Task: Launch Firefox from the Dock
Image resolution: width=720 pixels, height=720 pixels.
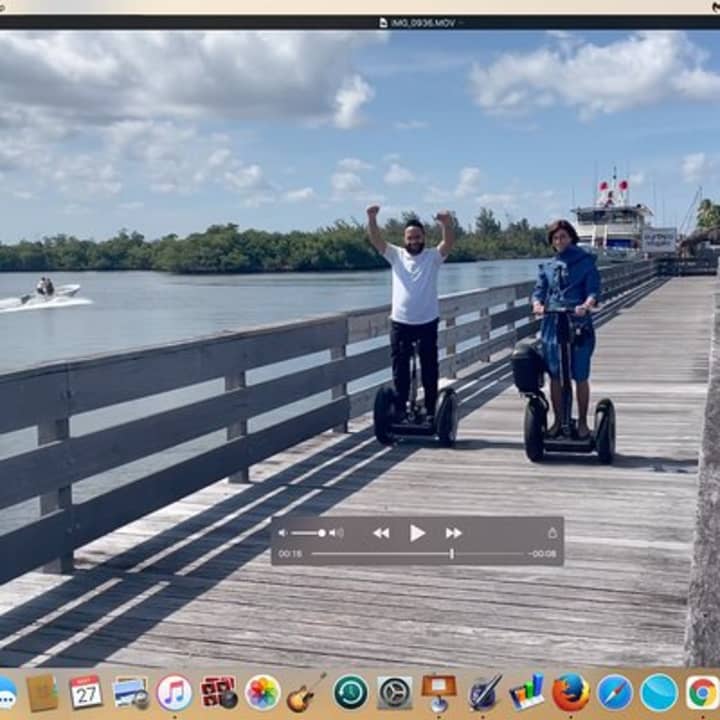Action: tap(570, 692)
